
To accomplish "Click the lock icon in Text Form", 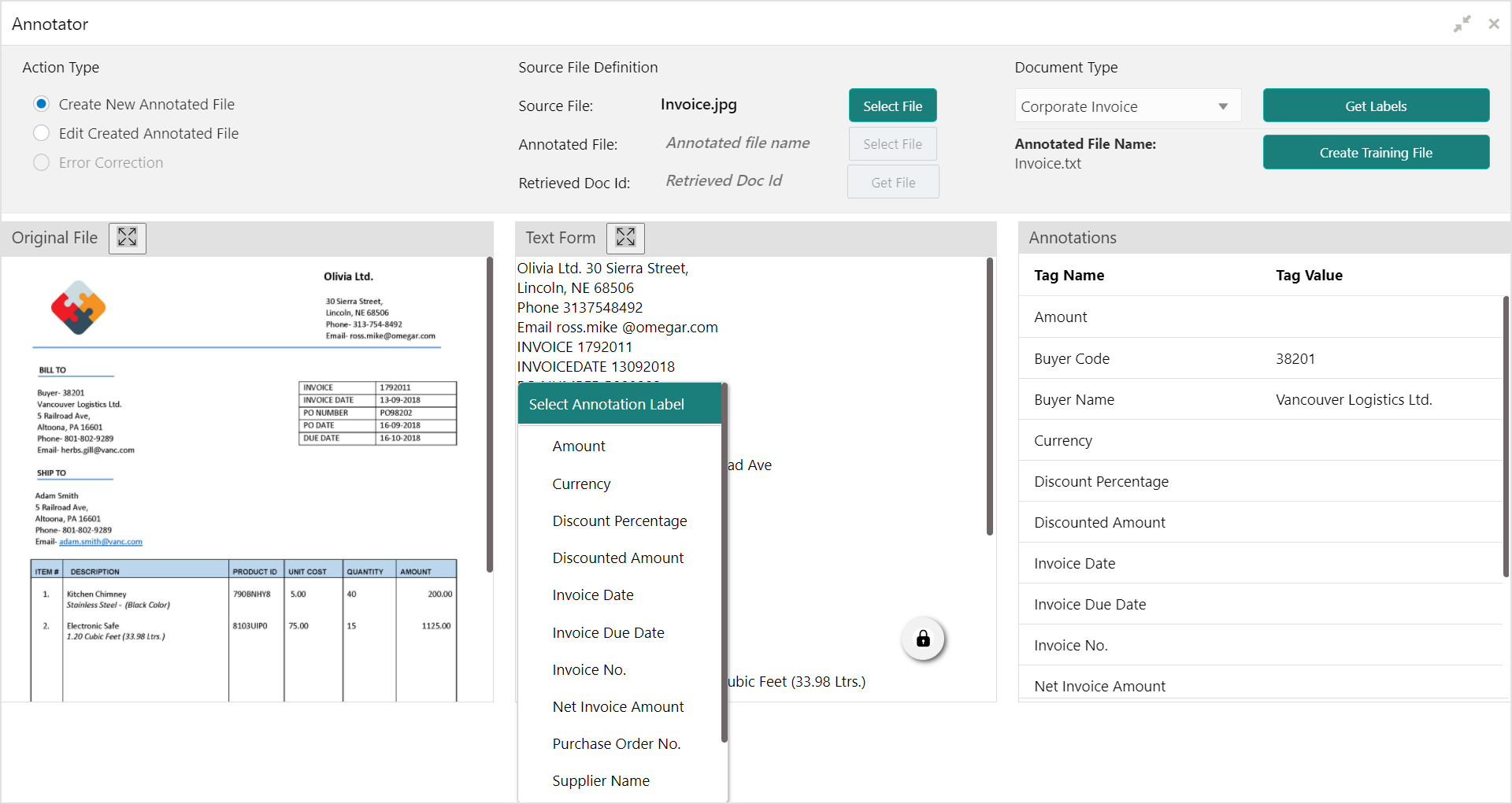I will [923, 639].
